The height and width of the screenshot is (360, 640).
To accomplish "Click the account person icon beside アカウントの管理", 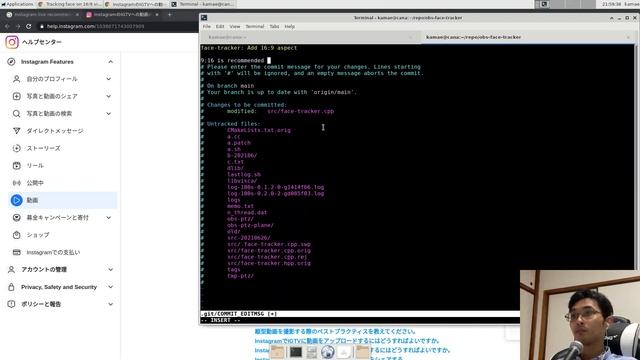I will point(11,269).
